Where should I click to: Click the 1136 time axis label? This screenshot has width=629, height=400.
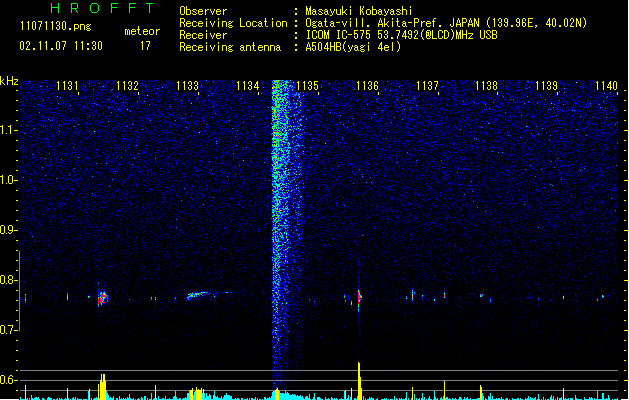[367, 86]
